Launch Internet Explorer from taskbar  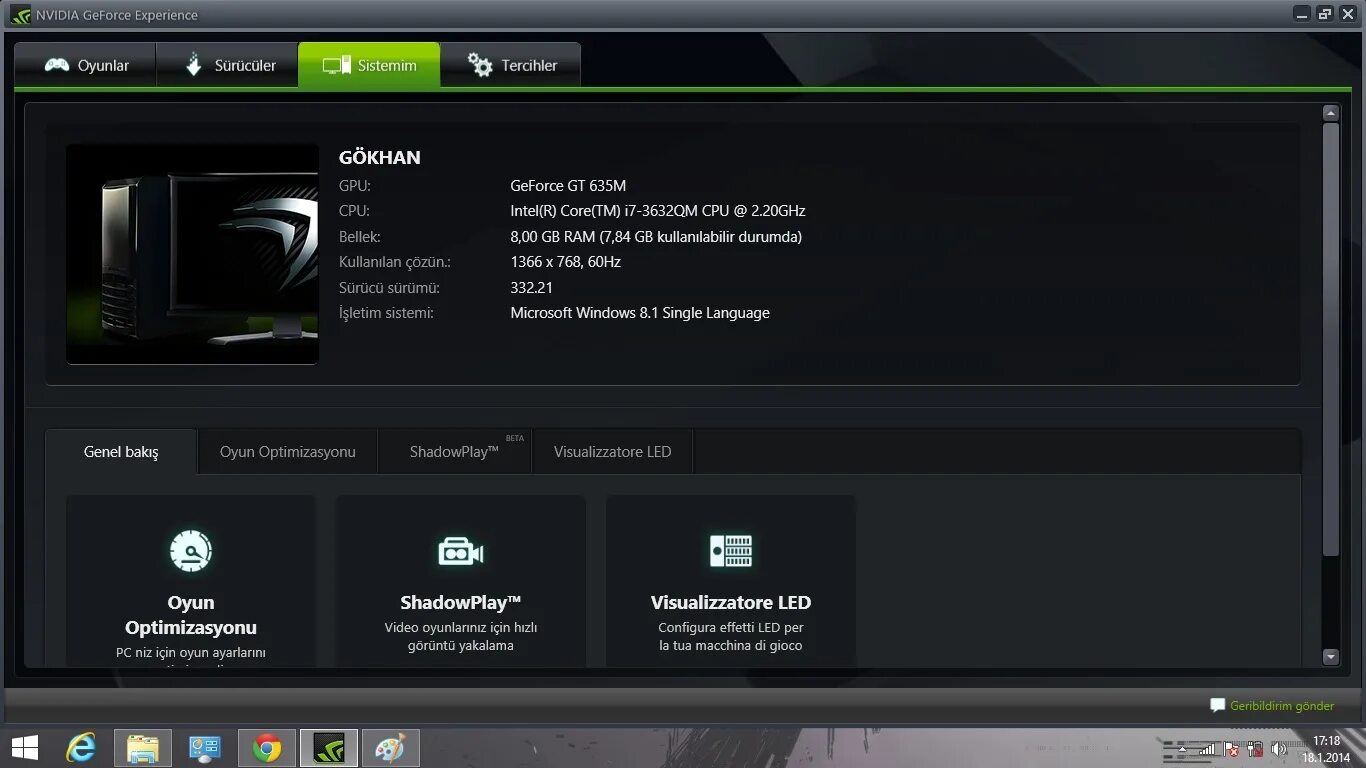click(x=81, y=748)
